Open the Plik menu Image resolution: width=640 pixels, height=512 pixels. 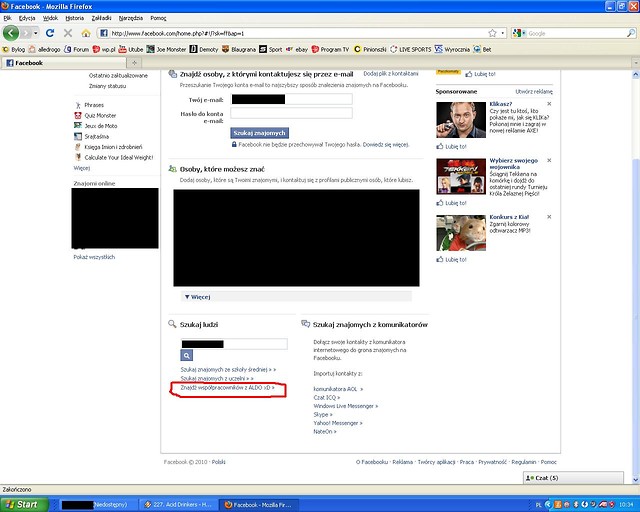click(7, 18)
